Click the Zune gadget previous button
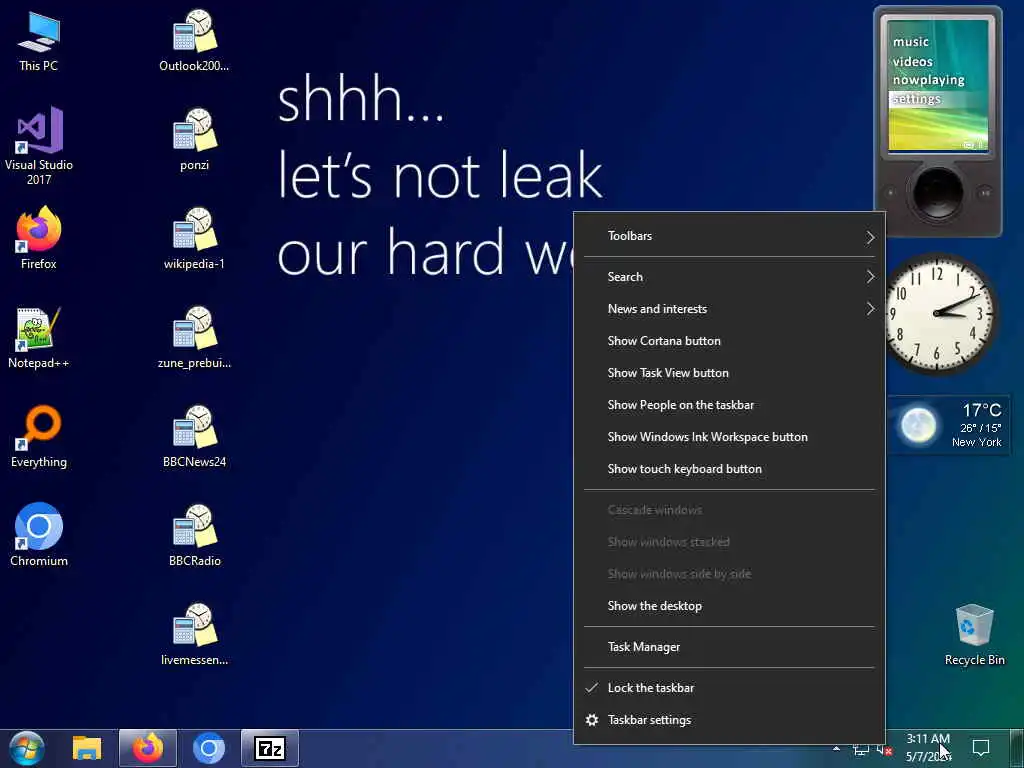Viewport: 1024px width, 768px height. point(891,193)
